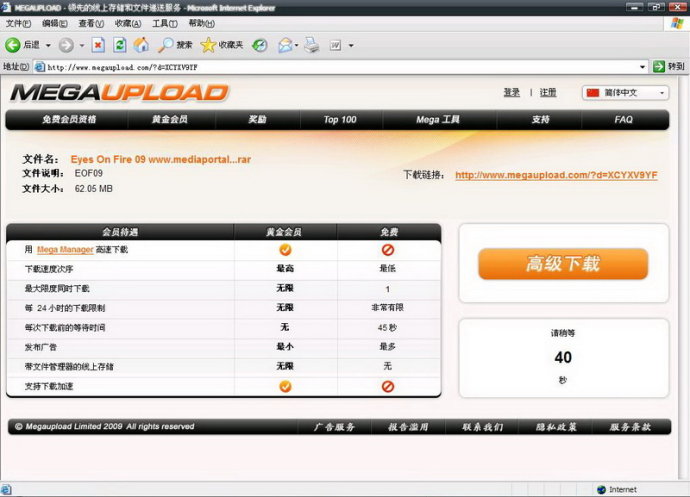
Task: Click the page icon in address bar
Action: [40, 67]
